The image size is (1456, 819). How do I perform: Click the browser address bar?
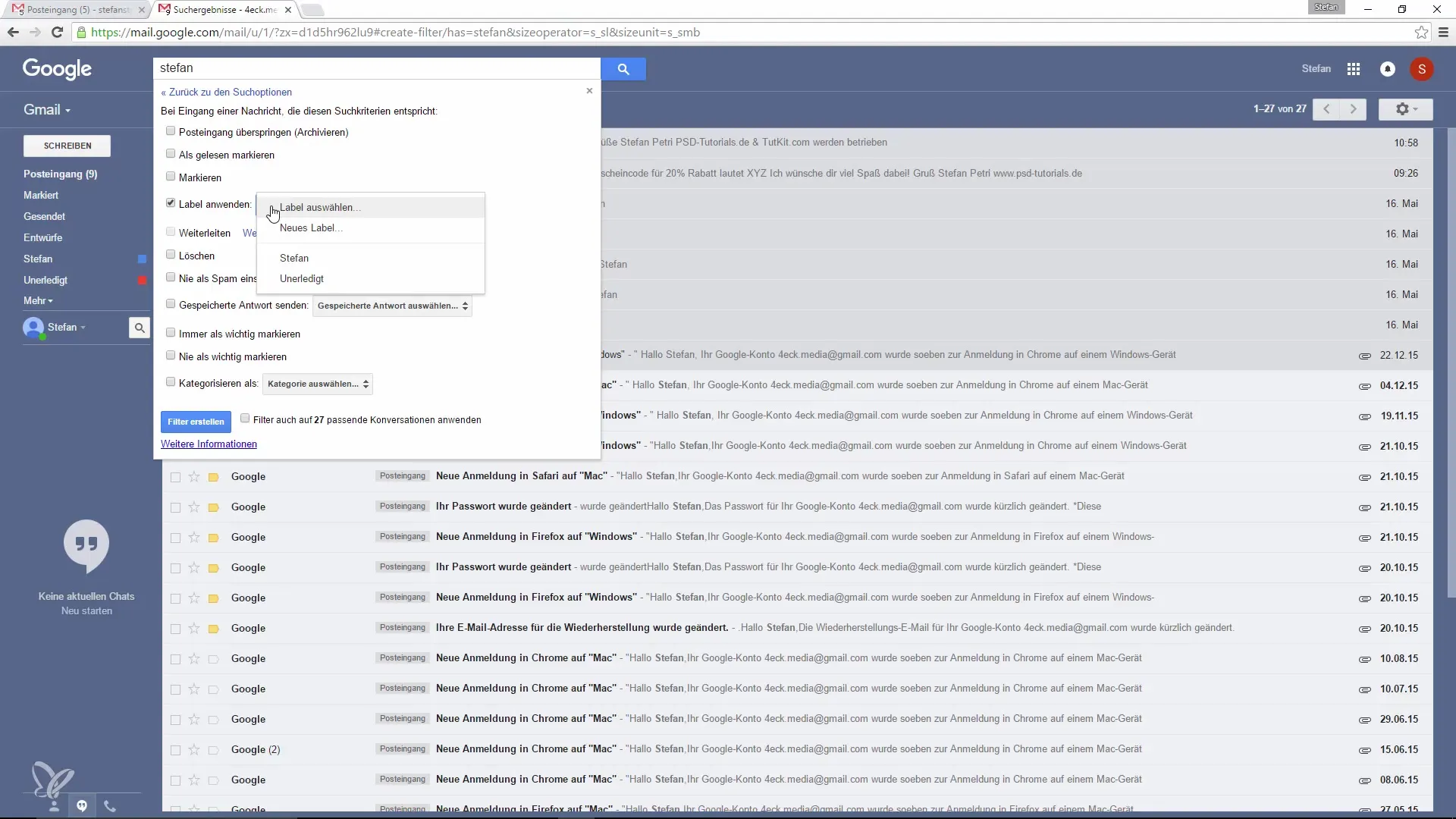point(743,32)
